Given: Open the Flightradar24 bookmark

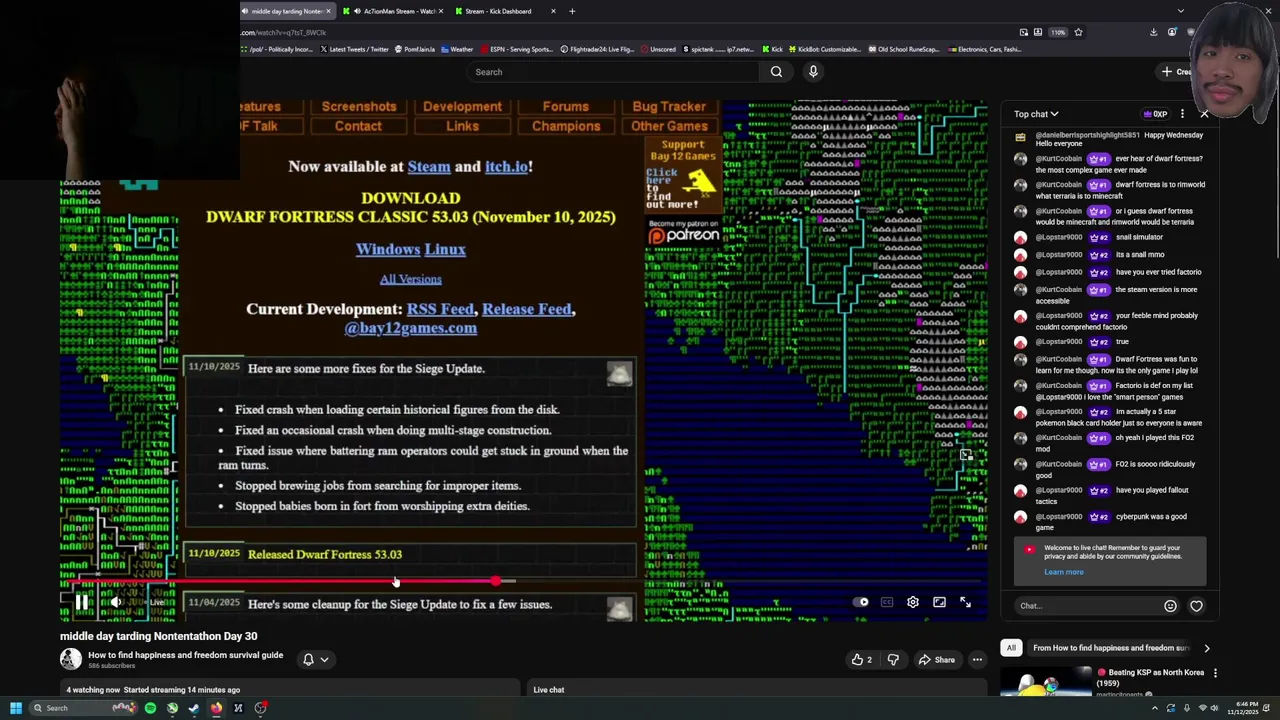Looking at the screenshot, I should point(598,49).
